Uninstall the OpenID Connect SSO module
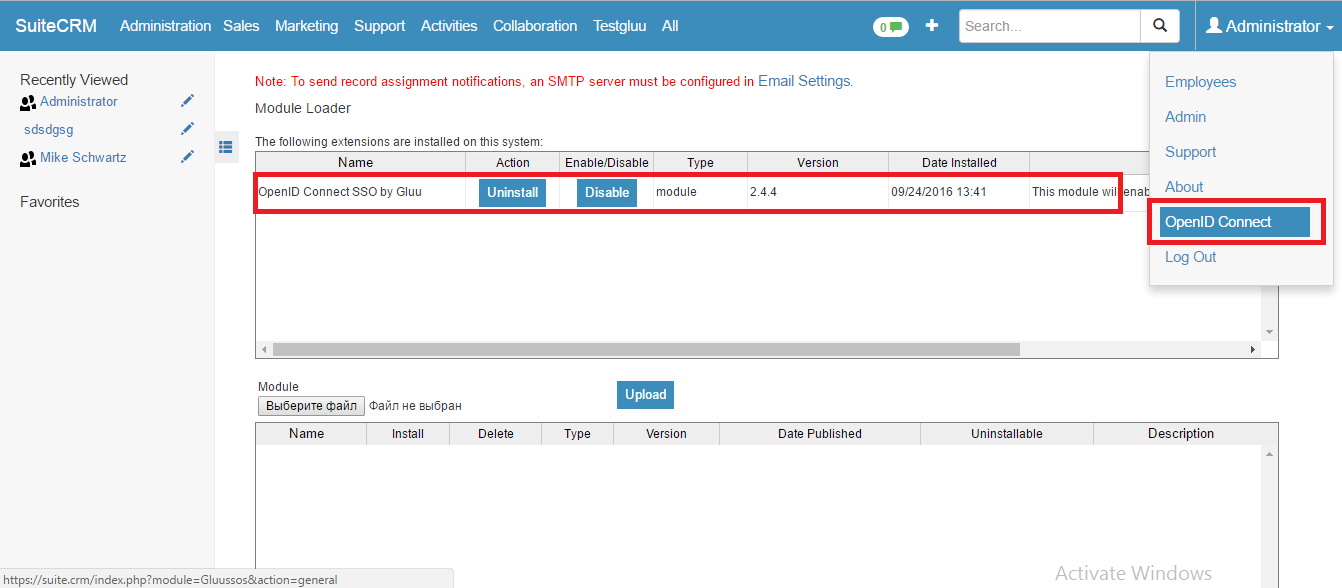Viewport: 1342px width, 588px height. pos(512,193)
